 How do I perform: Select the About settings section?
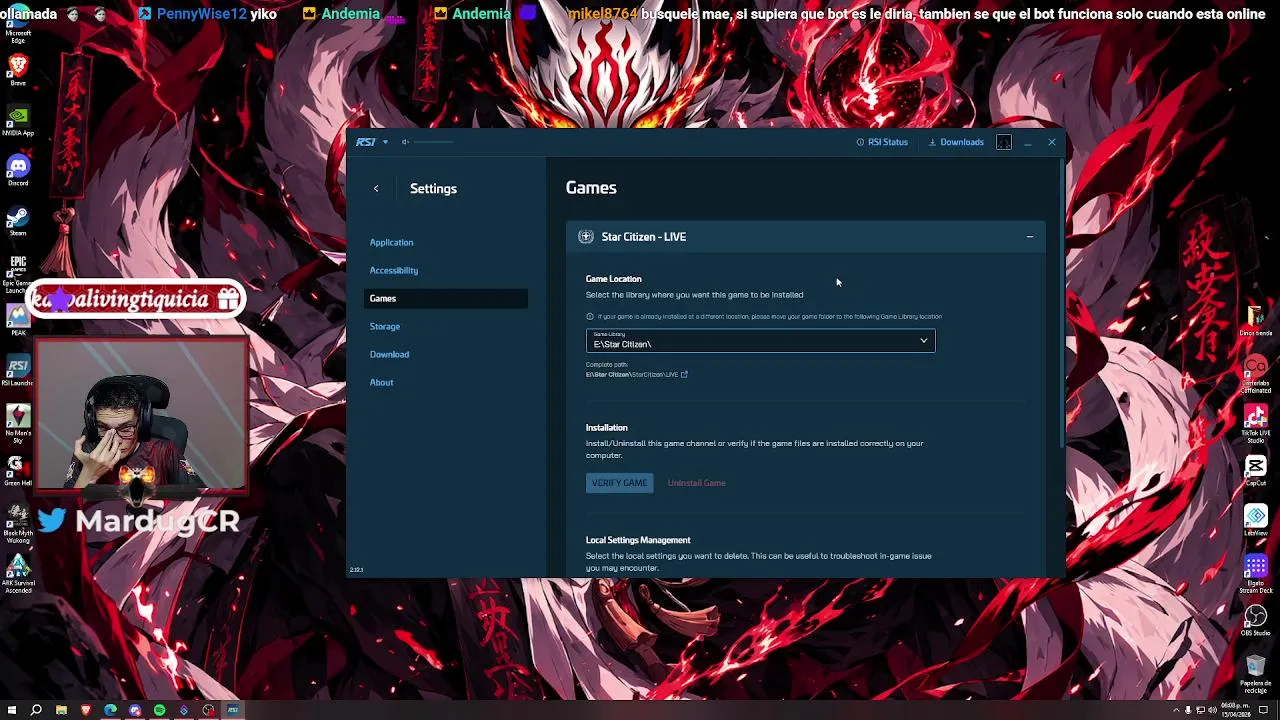(x=381, y=382)
